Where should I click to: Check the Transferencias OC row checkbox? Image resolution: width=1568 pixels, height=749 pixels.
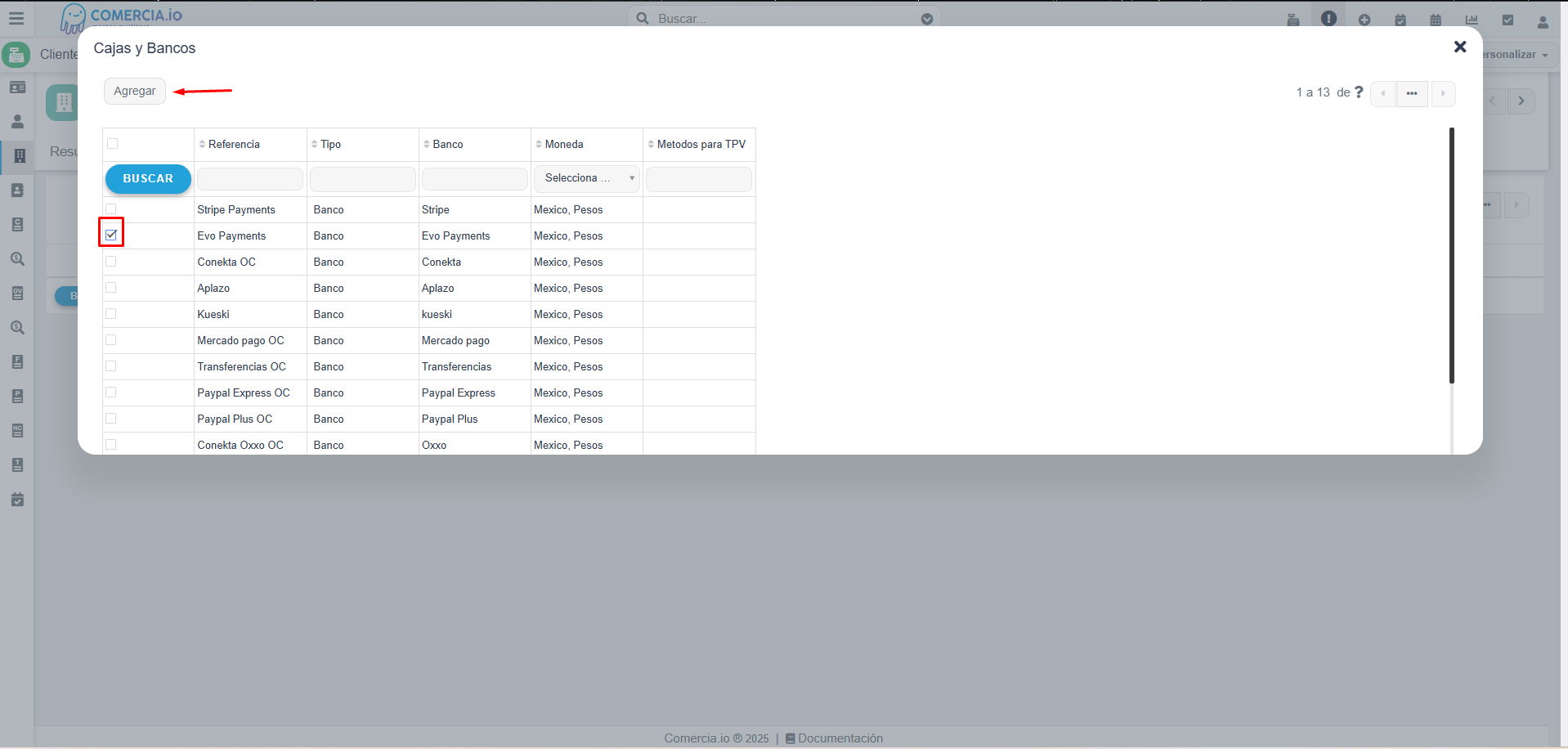(x=111, y=366)
